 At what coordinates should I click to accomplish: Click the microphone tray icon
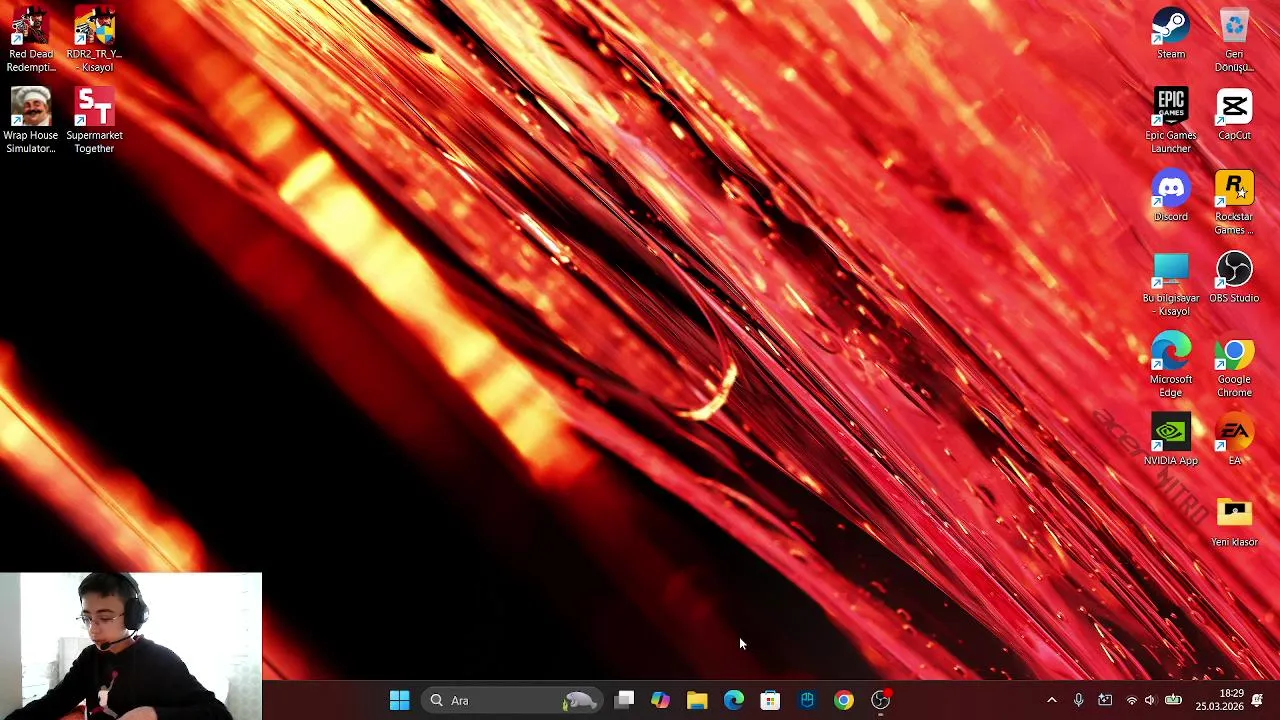pos(1078,700)
